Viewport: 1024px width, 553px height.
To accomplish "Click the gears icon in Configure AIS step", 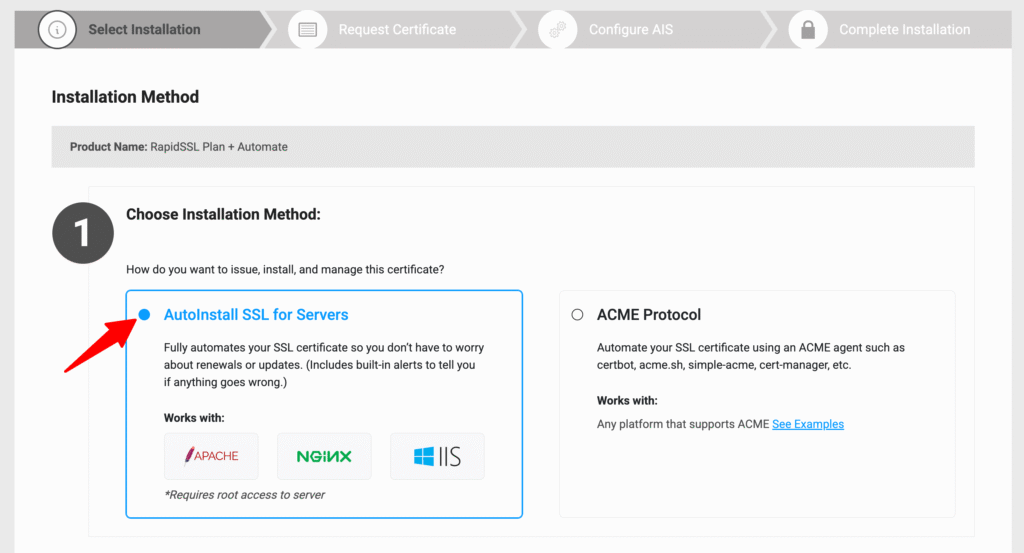I will click(x=558, y=29).
